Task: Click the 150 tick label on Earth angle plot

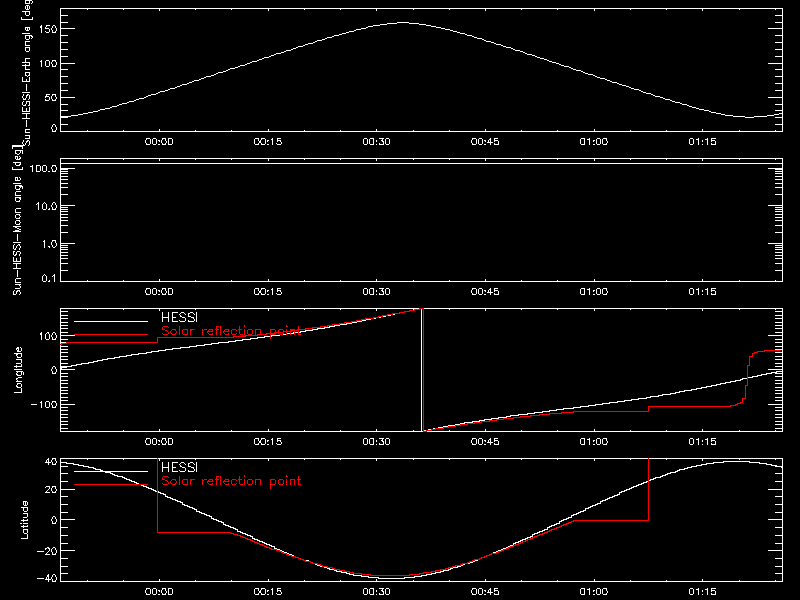Action: click(48, 29)
